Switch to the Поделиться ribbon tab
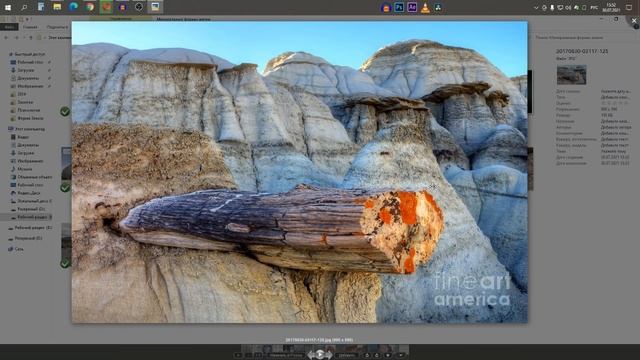Viewport: 640px width, 360px height. pyautogui.click(x=57, y=27)
